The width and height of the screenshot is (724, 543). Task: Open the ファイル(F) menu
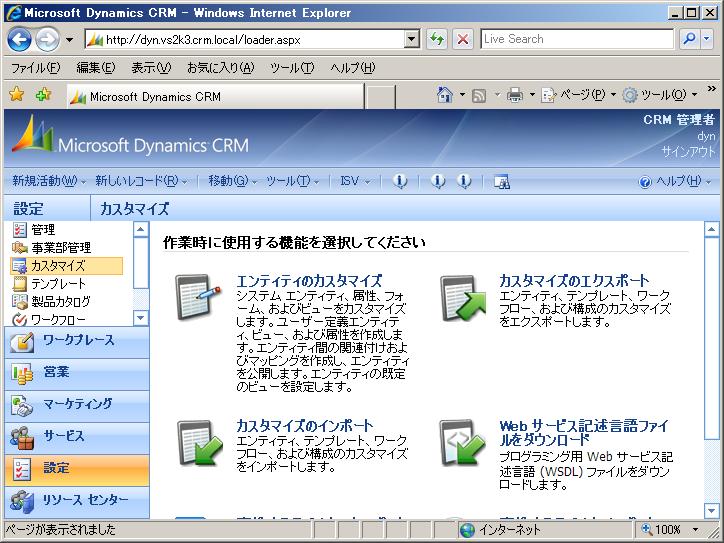pos(36,68)
